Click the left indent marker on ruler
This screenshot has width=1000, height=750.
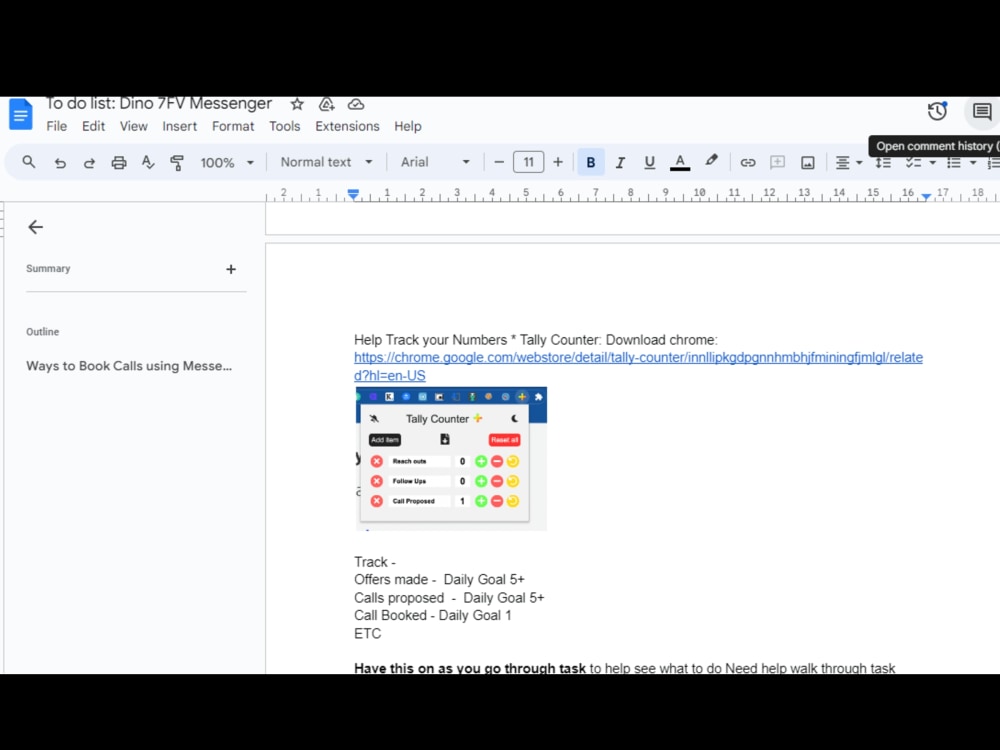pos(353,194)
